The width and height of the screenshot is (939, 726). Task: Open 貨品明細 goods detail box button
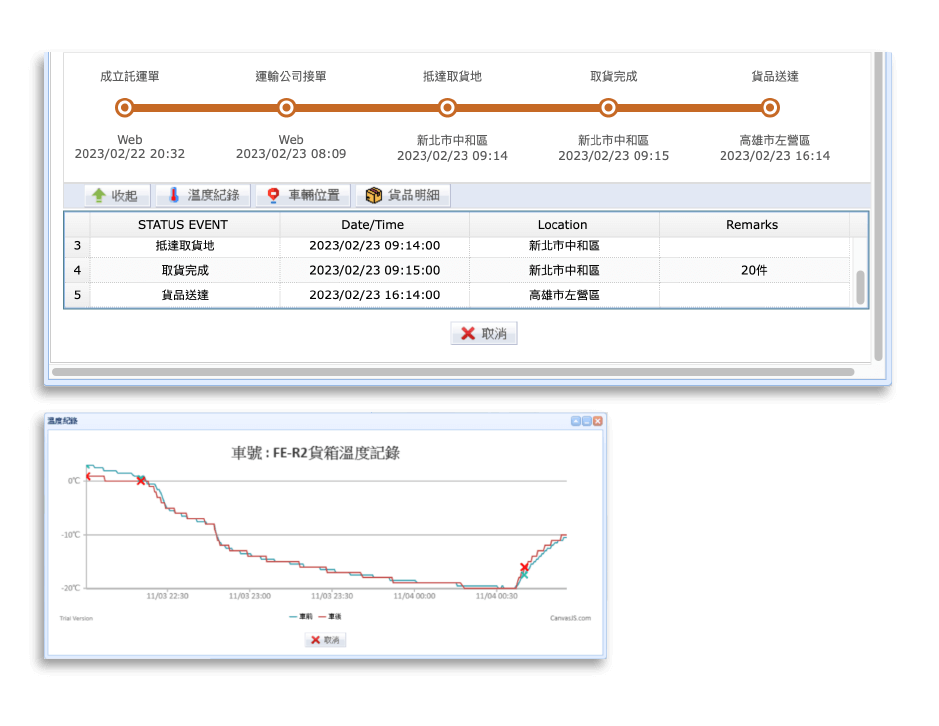click(x=403, y=196)
